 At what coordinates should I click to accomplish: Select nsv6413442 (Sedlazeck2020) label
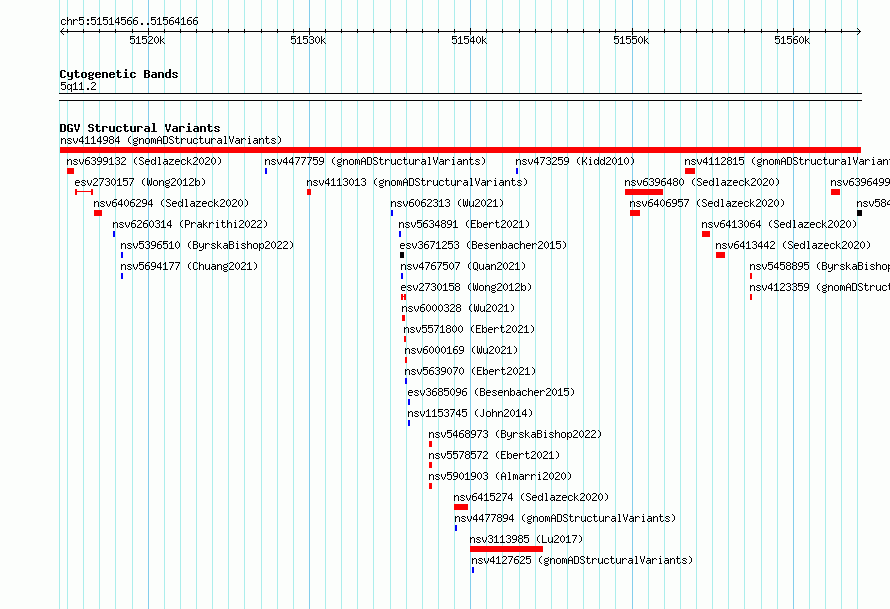(793, 245)
